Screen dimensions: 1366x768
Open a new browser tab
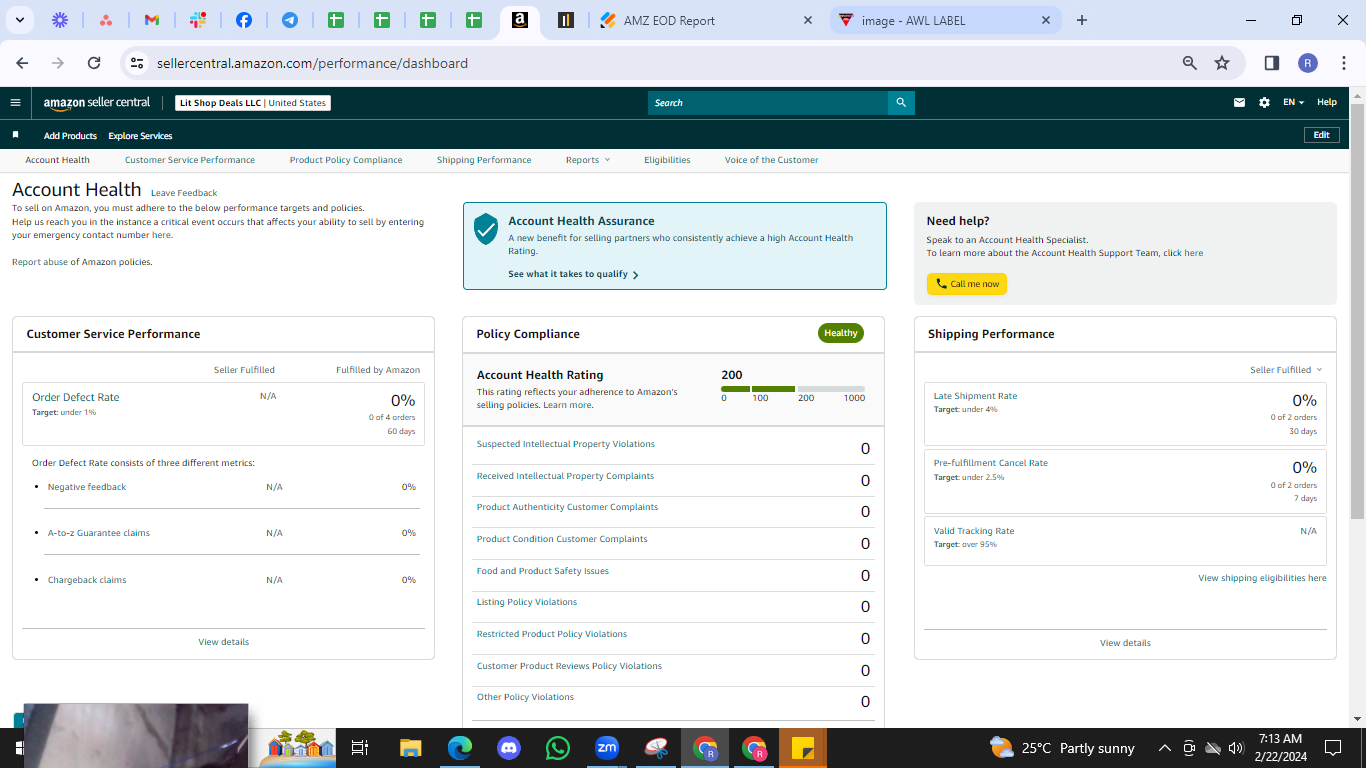tap(1082, 20)
